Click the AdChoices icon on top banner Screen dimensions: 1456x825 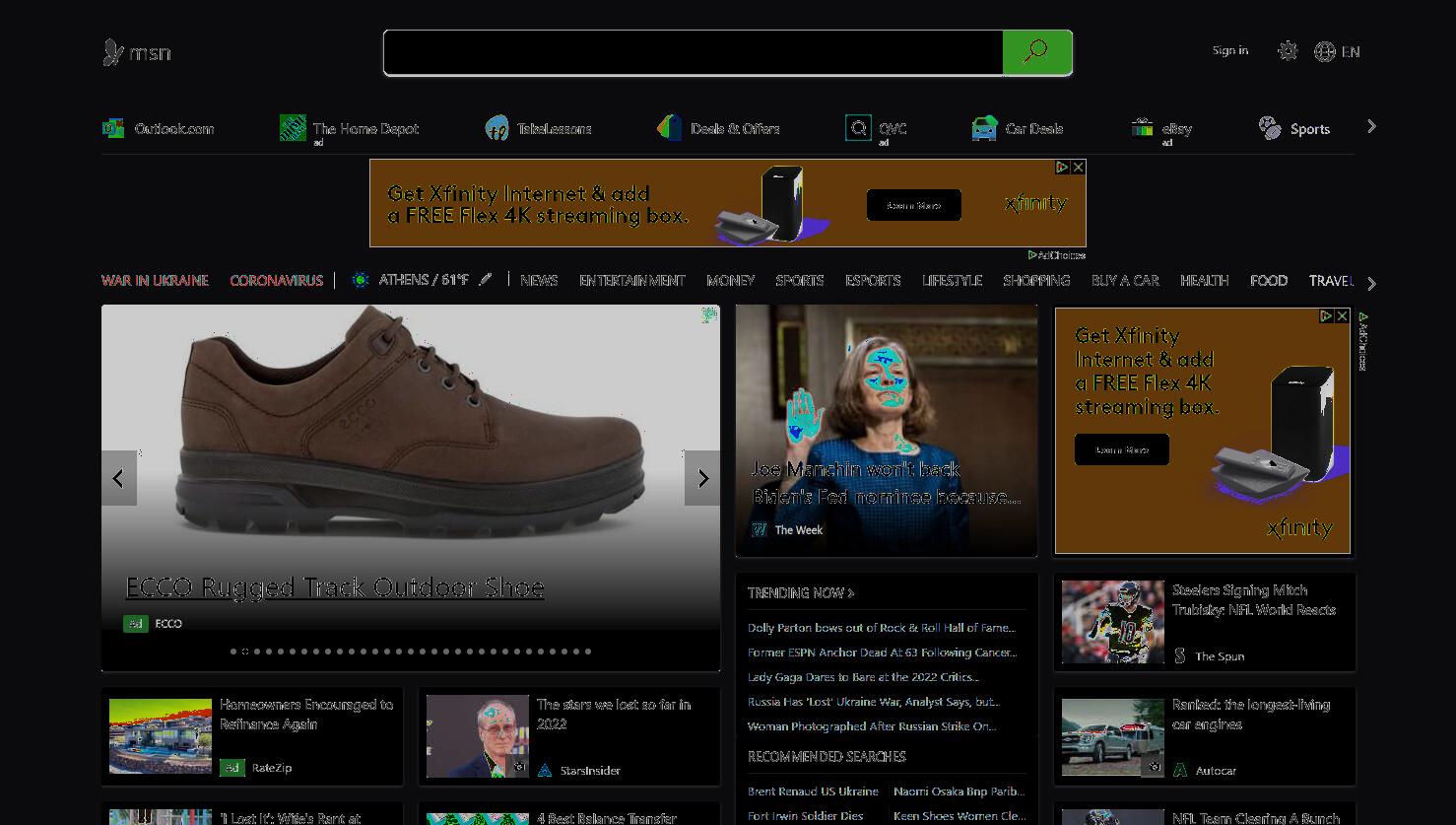(1062, 168)
